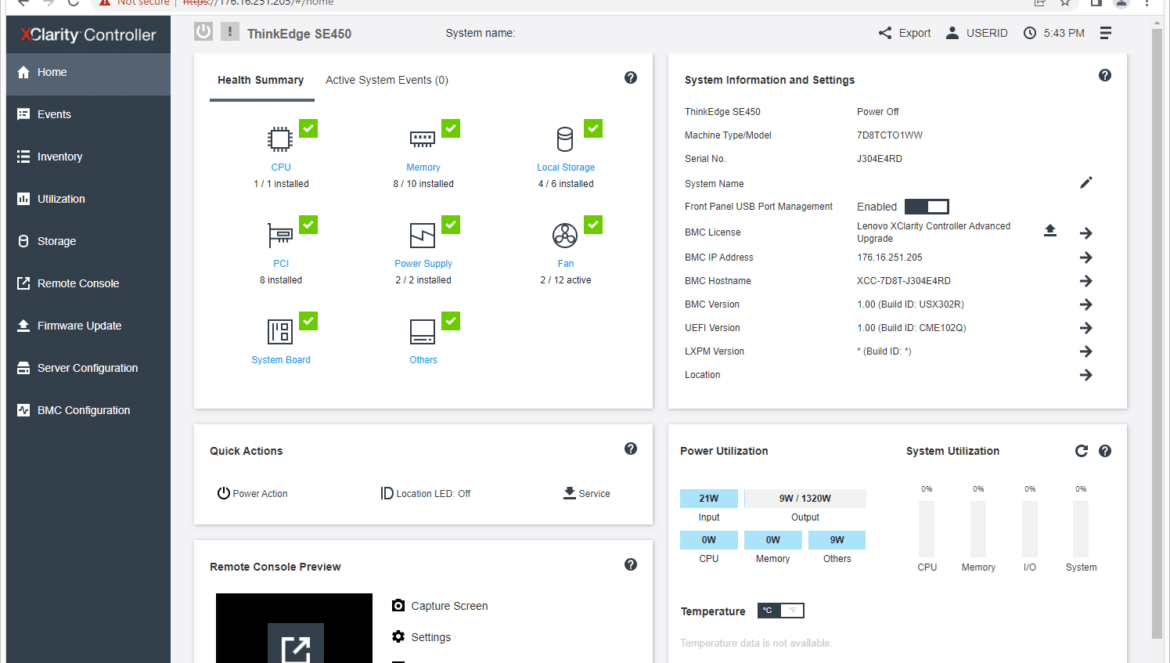Expand Server Configuration in the sidebar
The image size is (1170, 663).
click(88, 368)
